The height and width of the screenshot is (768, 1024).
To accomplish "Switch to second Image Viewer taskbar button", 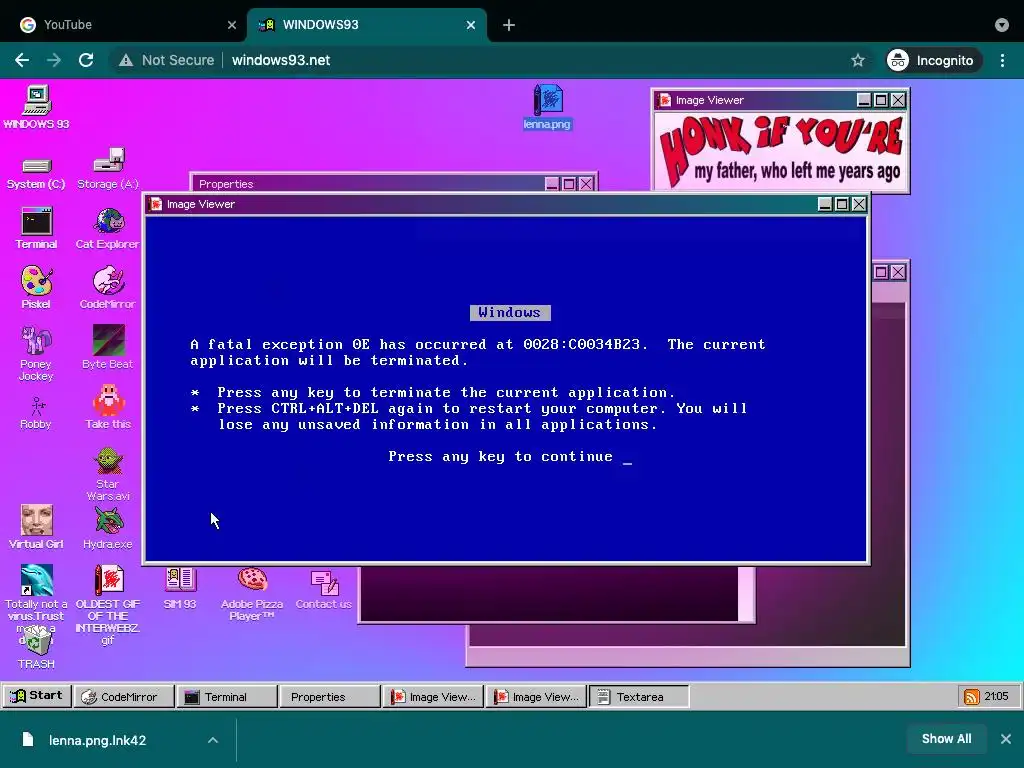I will click(536, 697).
